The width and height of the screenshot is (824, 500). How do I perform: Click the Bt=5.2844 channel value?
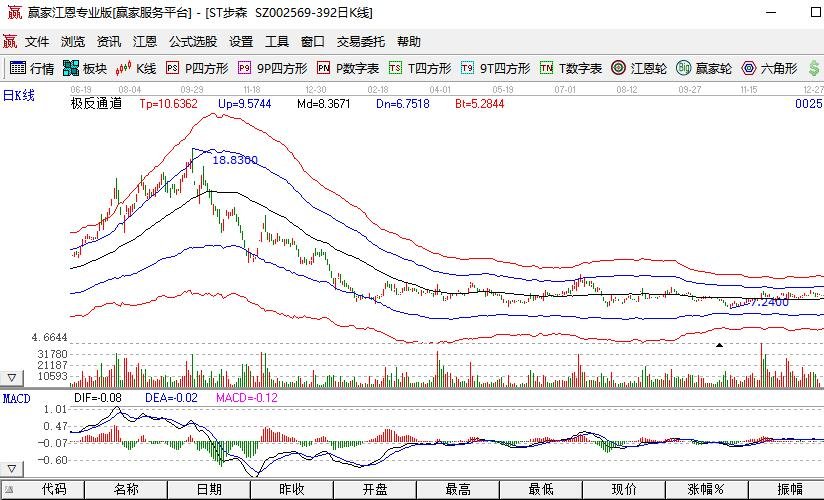[x=480, y=104]
